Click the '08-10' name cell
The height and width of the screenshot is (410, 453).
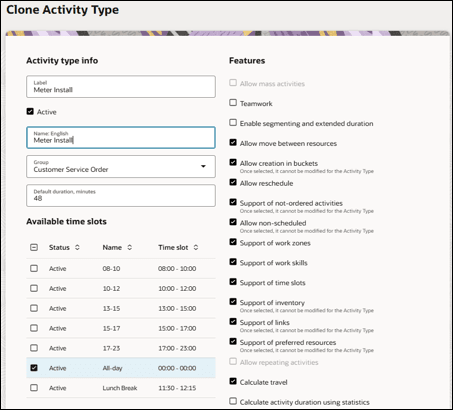tap(111, 269)
